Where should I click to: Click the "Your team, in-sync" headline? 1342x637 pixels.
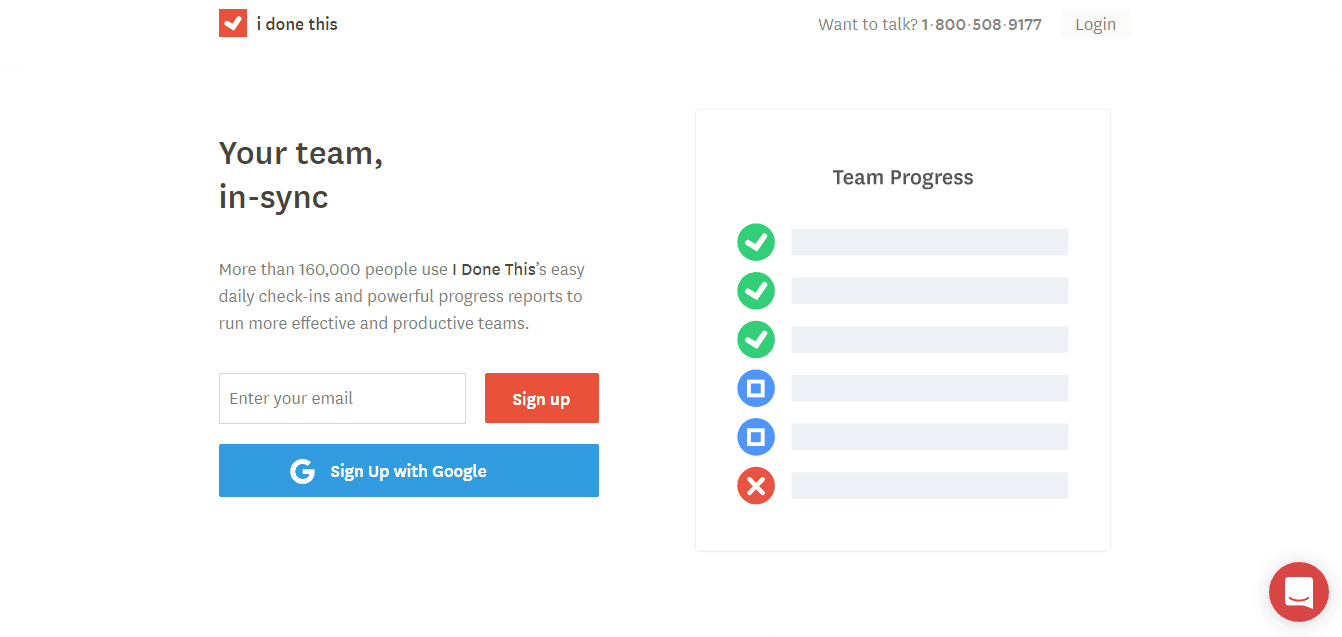click(x=301, y=175)
